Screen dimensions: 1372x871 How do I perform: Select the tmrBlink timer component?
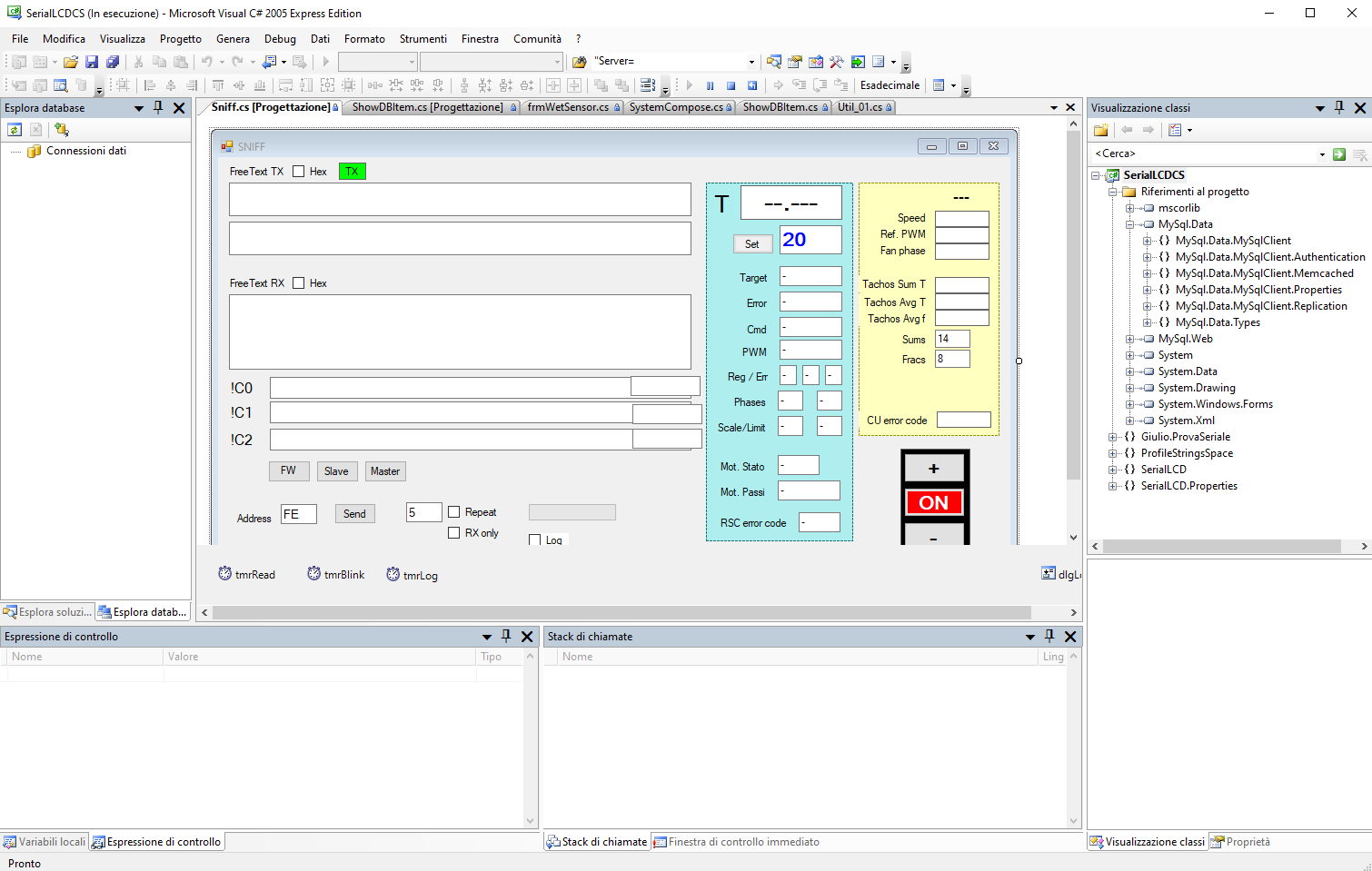point(335,574)
